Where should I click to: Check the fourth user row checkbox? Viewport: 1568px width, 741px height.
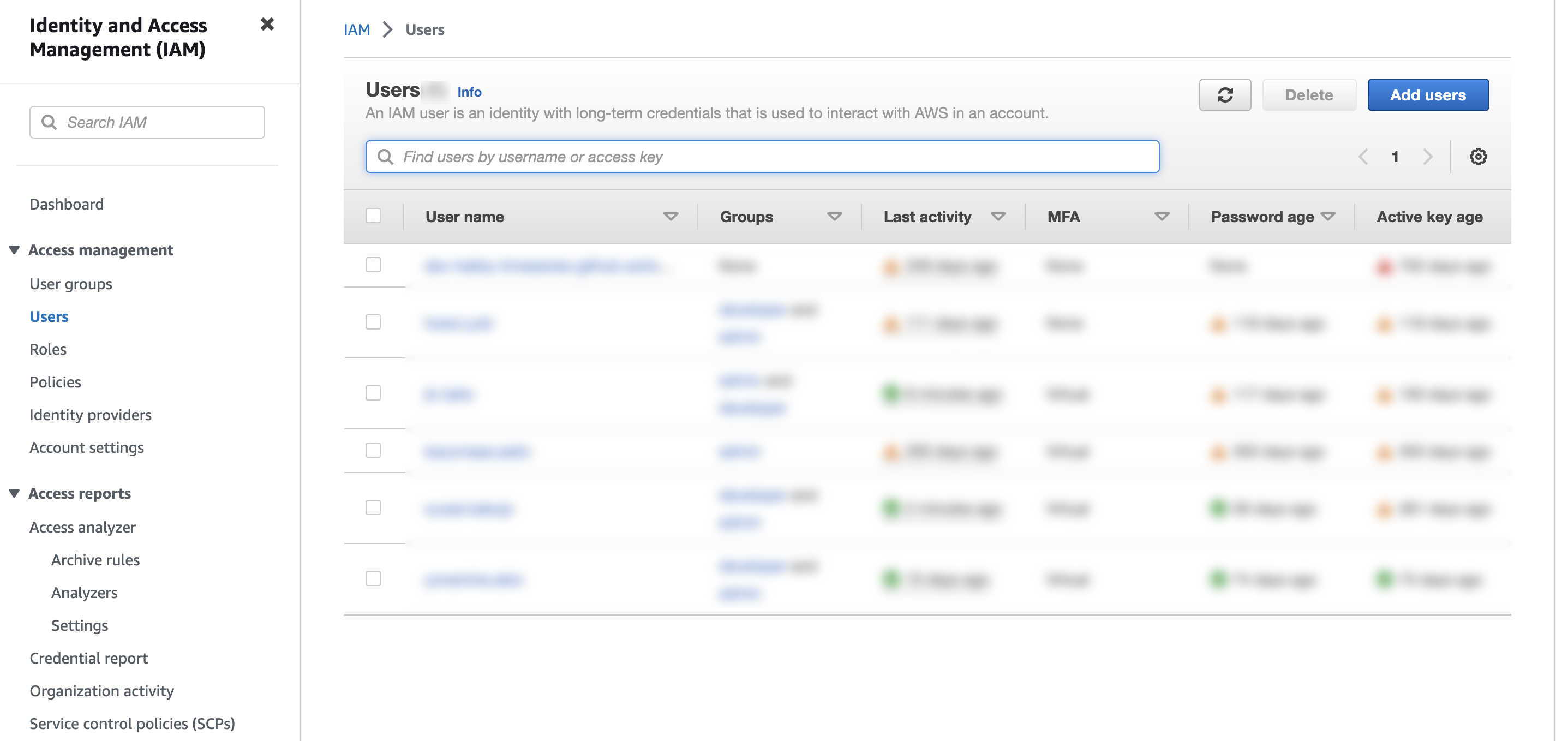coord(373,451)
